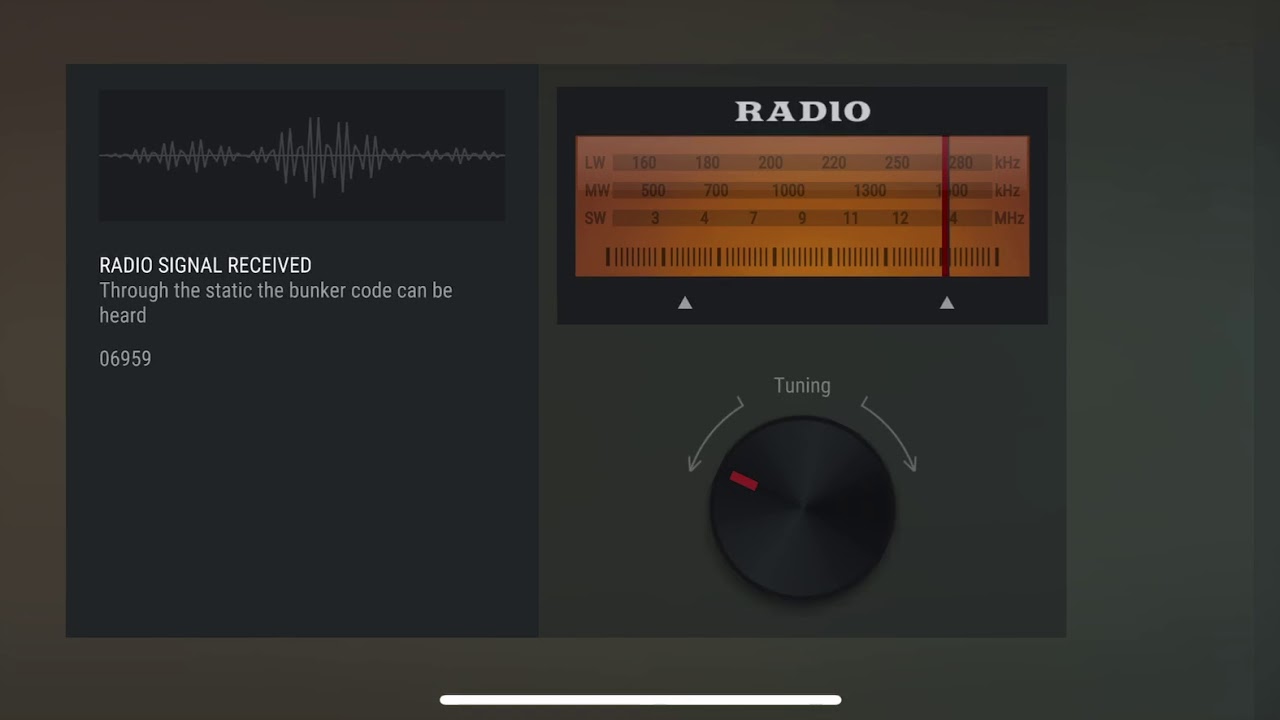Click the static bunker code description text
The image size is (1280, 720).
(x=276, y=302)
